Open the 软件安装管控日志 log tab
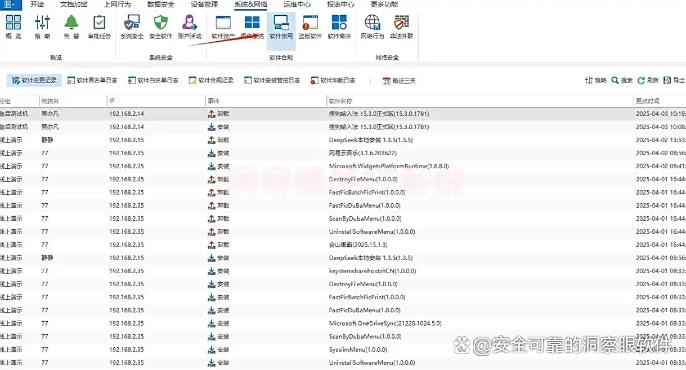Image resolution: width=686 pixels, height=370 pixels. [x=272, y=80]
